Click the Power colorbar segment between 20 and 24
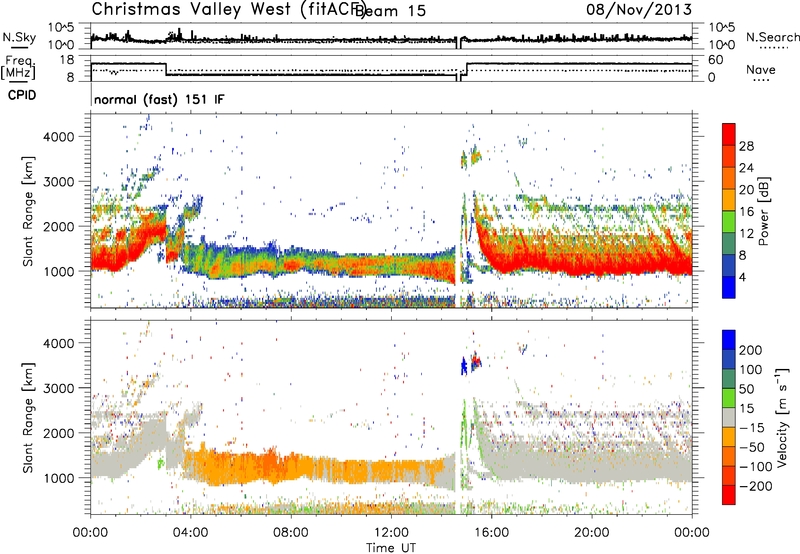 [729, 179]
